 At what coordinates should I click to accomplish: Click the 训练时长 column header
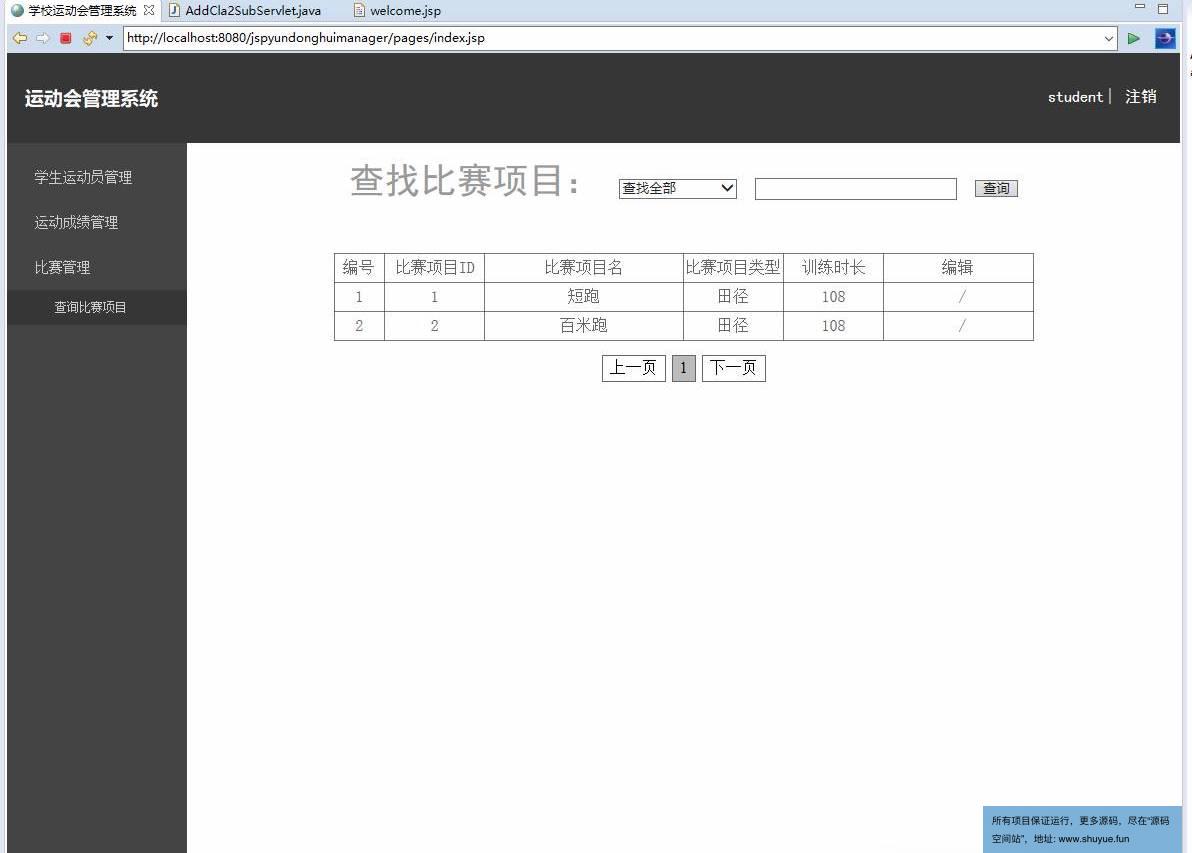[833, 268]
